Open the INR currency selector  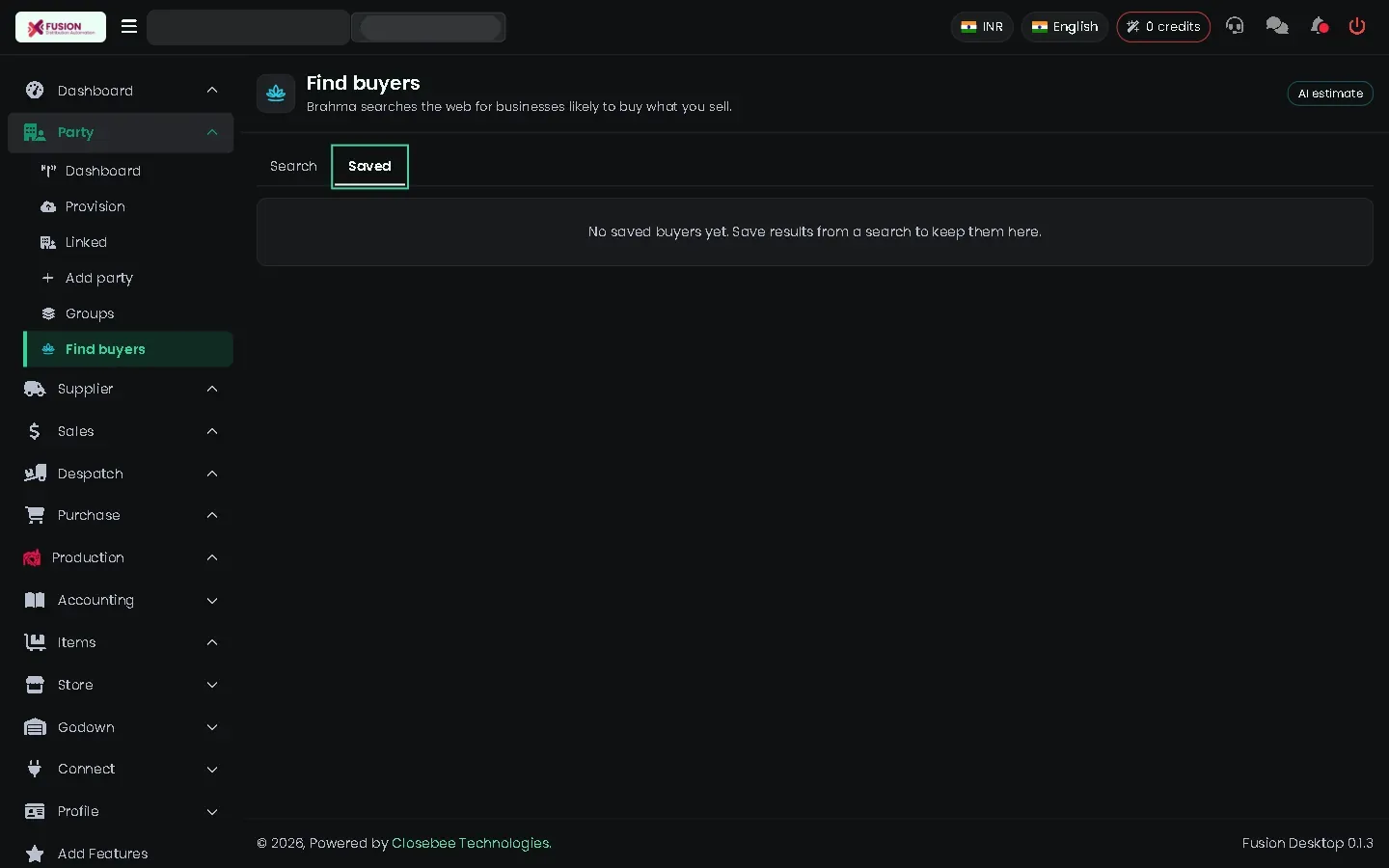pyautogui.click(x=982, y=27)
